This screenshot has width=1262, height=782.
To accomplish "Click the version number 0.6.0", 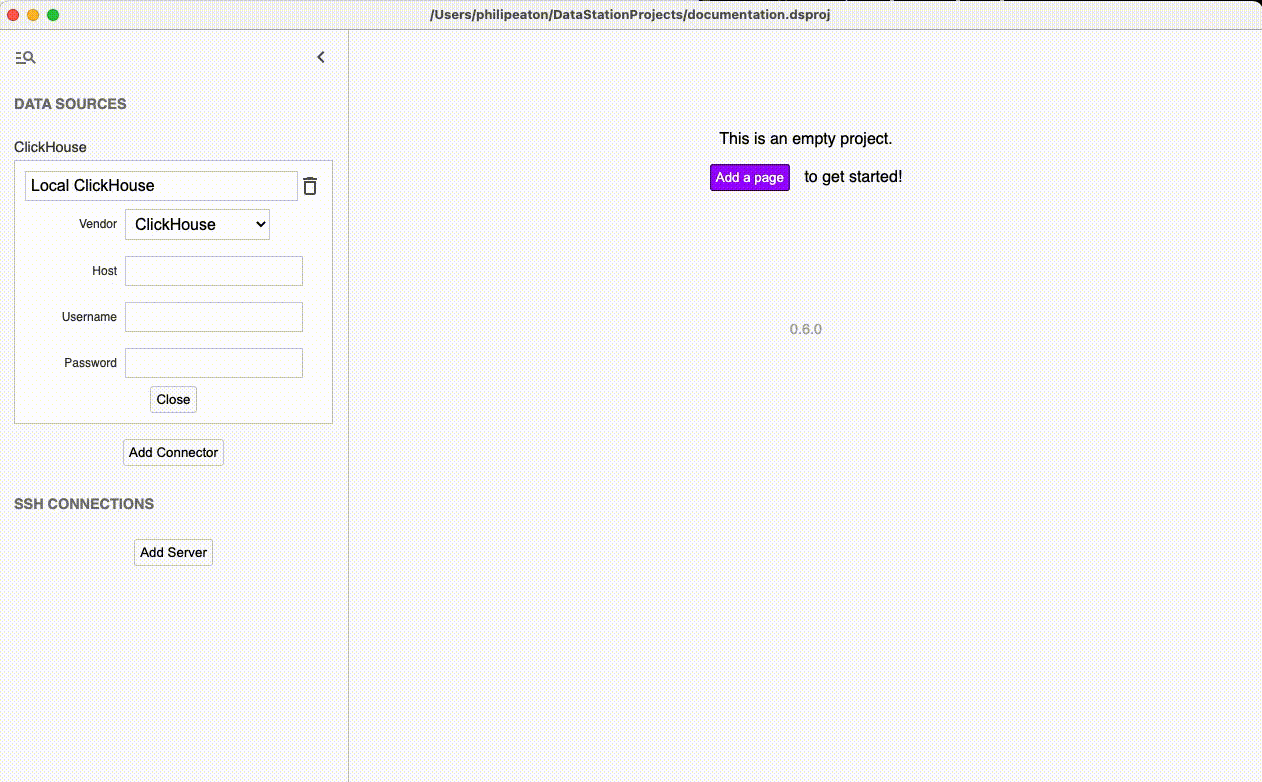I will [x=806, y=329].
